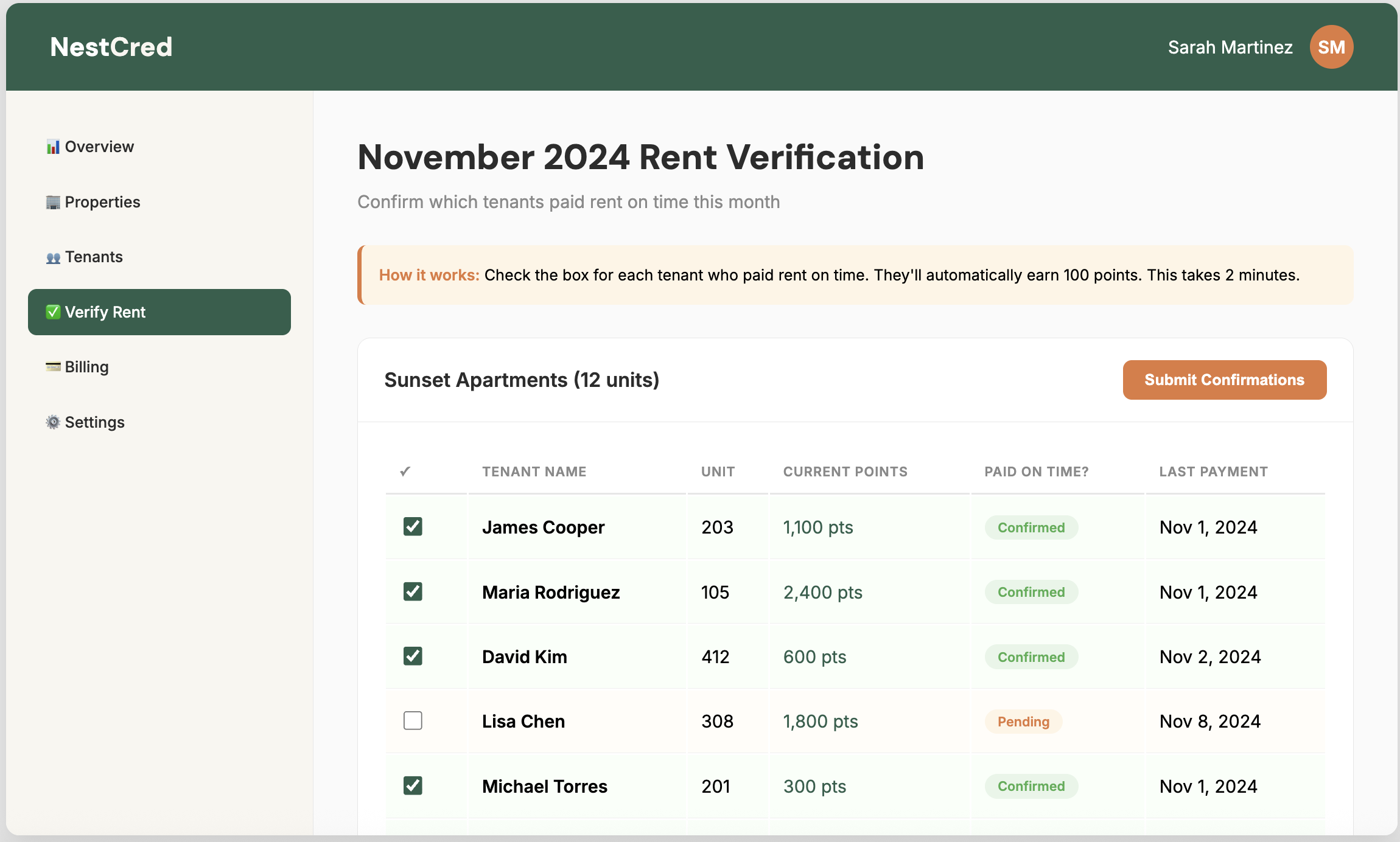This screenshot has width=1400, height=842.
Task: Click the SM avatar circle
Action: (x=1331, y=47)
